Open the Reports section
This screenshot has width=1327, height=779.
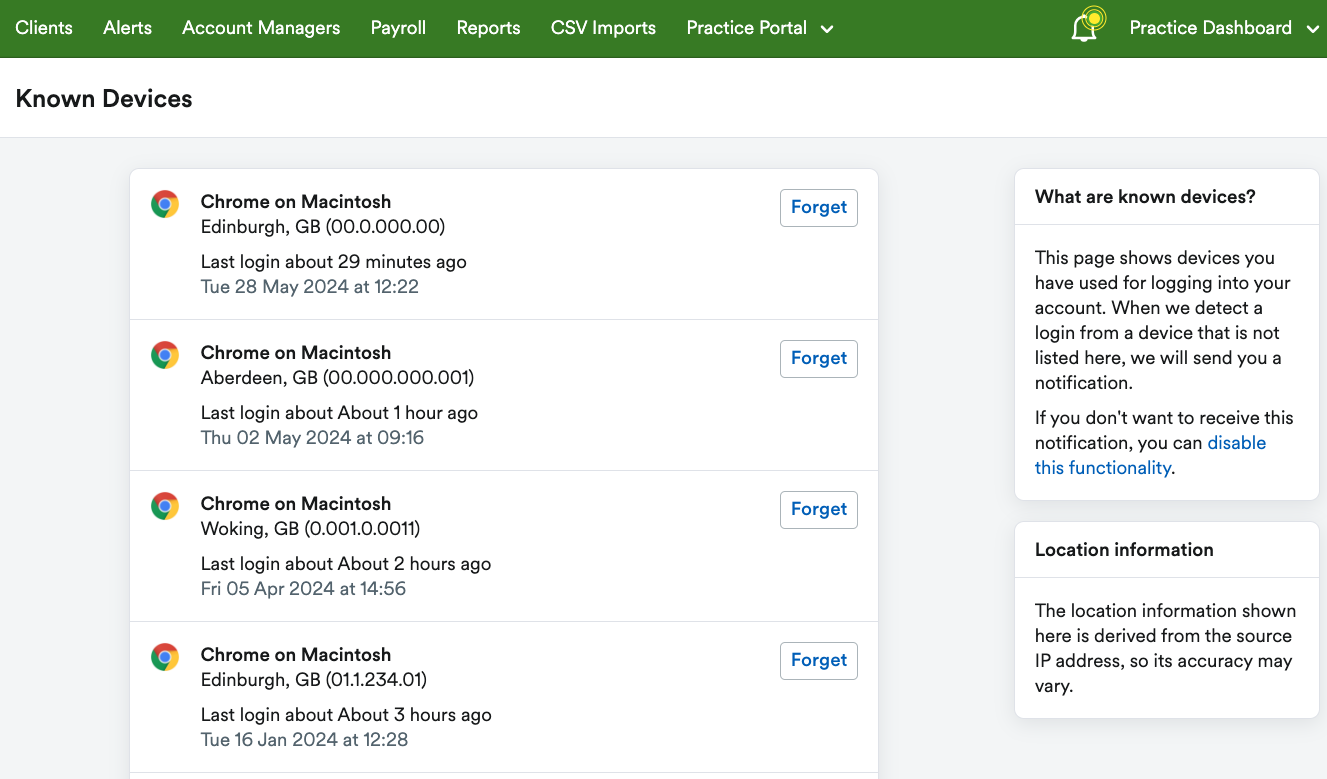point(488,28)
